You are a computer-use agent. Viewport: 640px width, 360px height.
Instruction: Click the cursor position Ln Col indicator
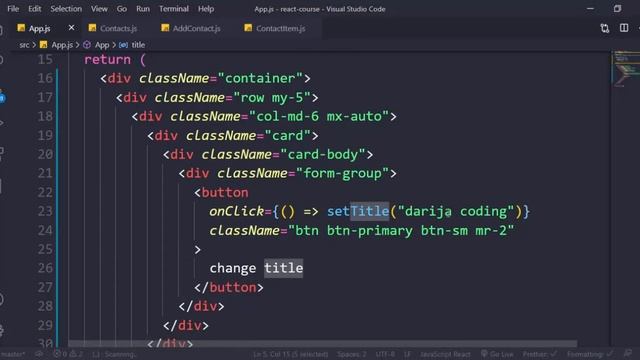click(291, 354)
